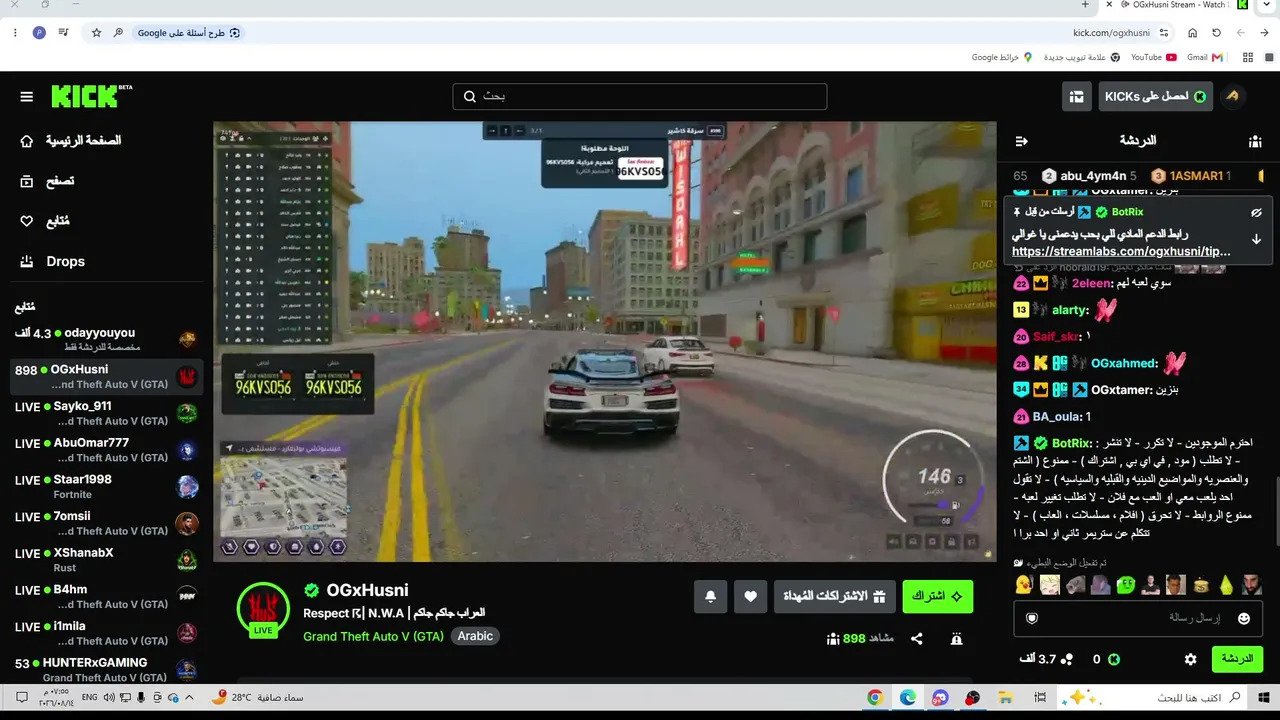Click OGxahmed username in chat

point(1124,364)
